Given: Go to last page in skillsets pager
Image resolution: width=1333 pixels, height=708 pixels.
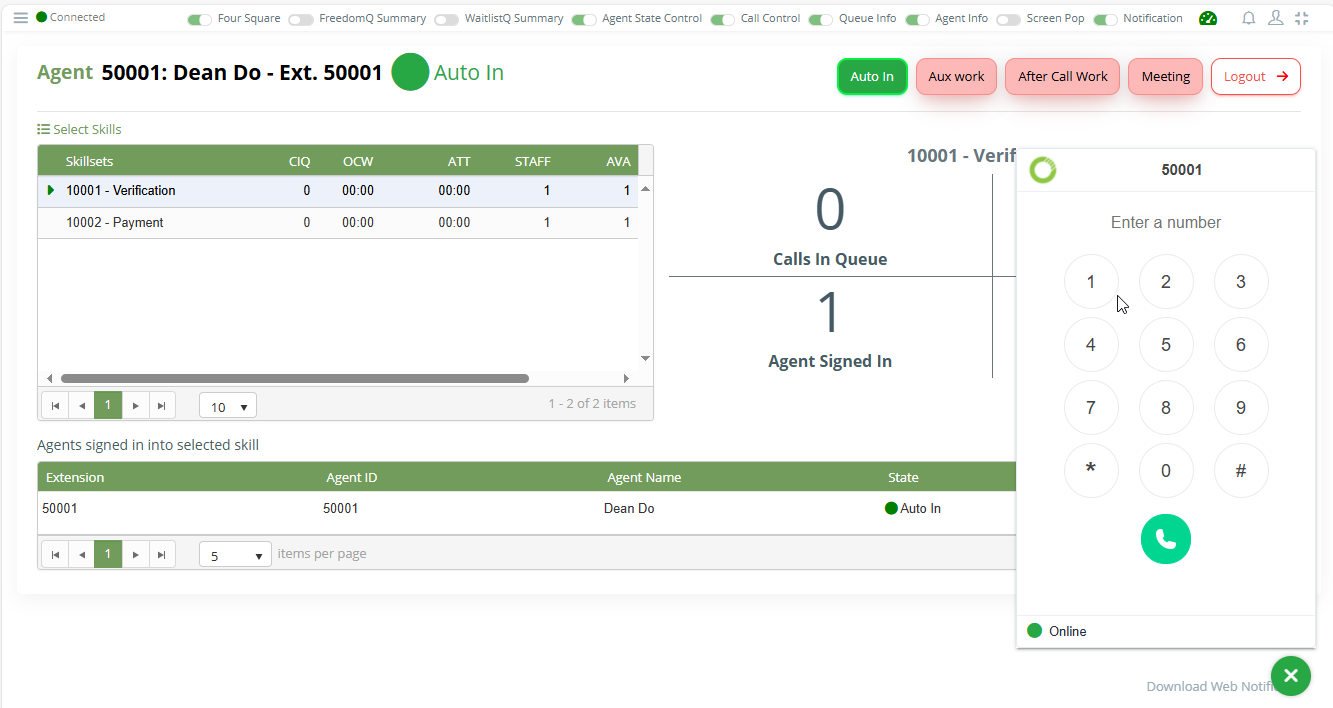Looking at the screenshot, I should click(162, 405).
